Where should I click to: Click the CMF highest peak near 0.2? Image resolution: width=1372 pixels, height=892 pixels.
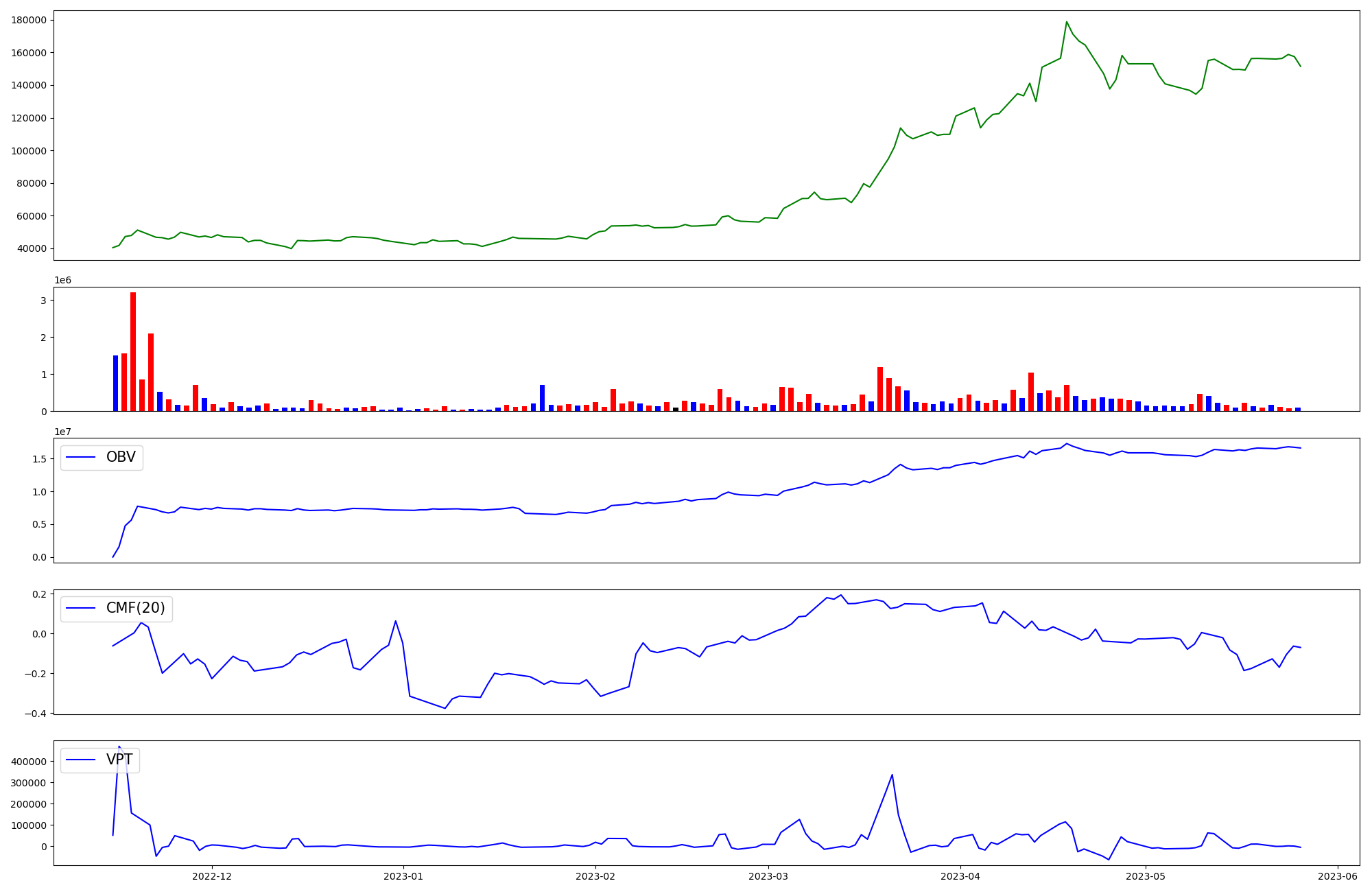coord(840,595)
